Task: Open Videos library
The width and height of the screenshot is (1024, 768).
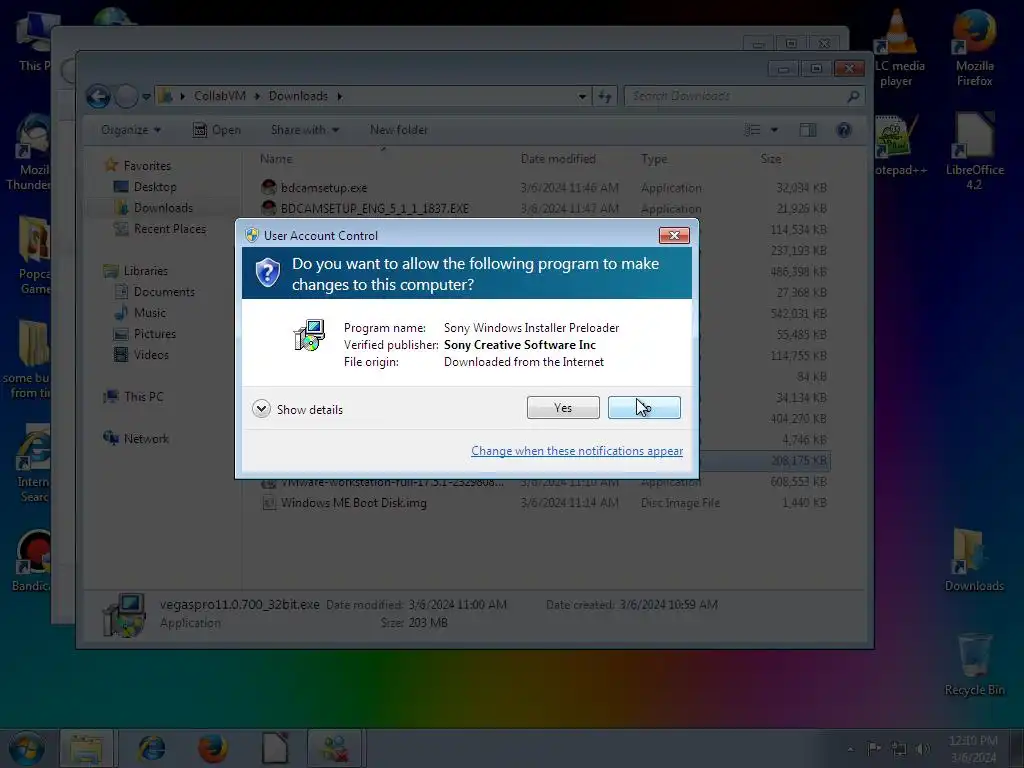Action: (x=151, y=355)
